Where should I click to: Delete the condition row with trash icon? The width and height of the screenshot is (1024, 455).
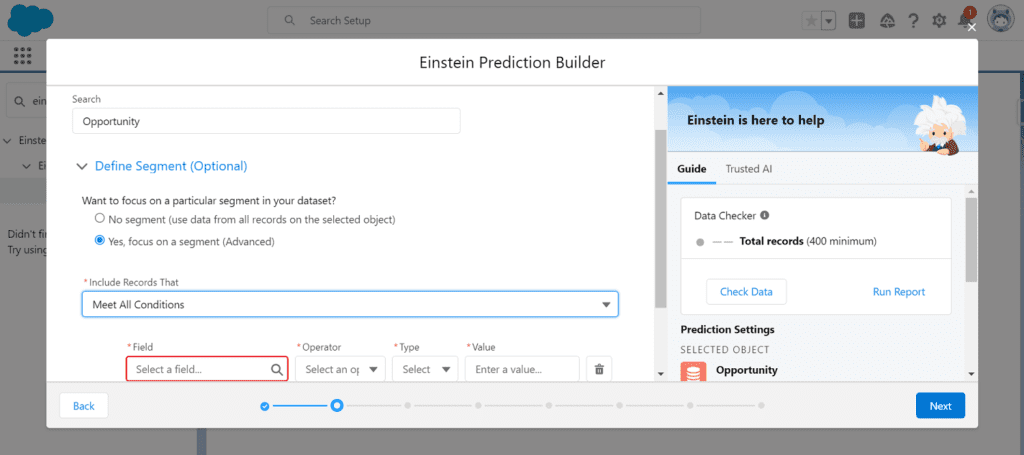599,369
